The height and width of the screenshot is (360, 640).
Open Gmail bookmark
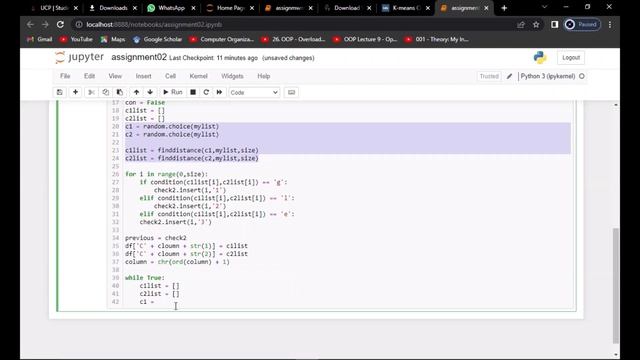pos(40,40)
